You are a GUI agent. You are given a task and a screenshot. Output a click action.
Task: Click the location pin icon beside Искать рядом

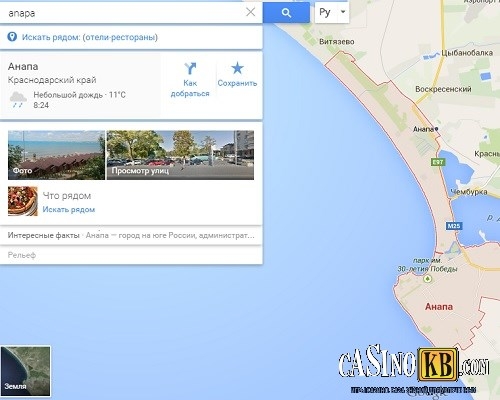(x=12, y=37)
